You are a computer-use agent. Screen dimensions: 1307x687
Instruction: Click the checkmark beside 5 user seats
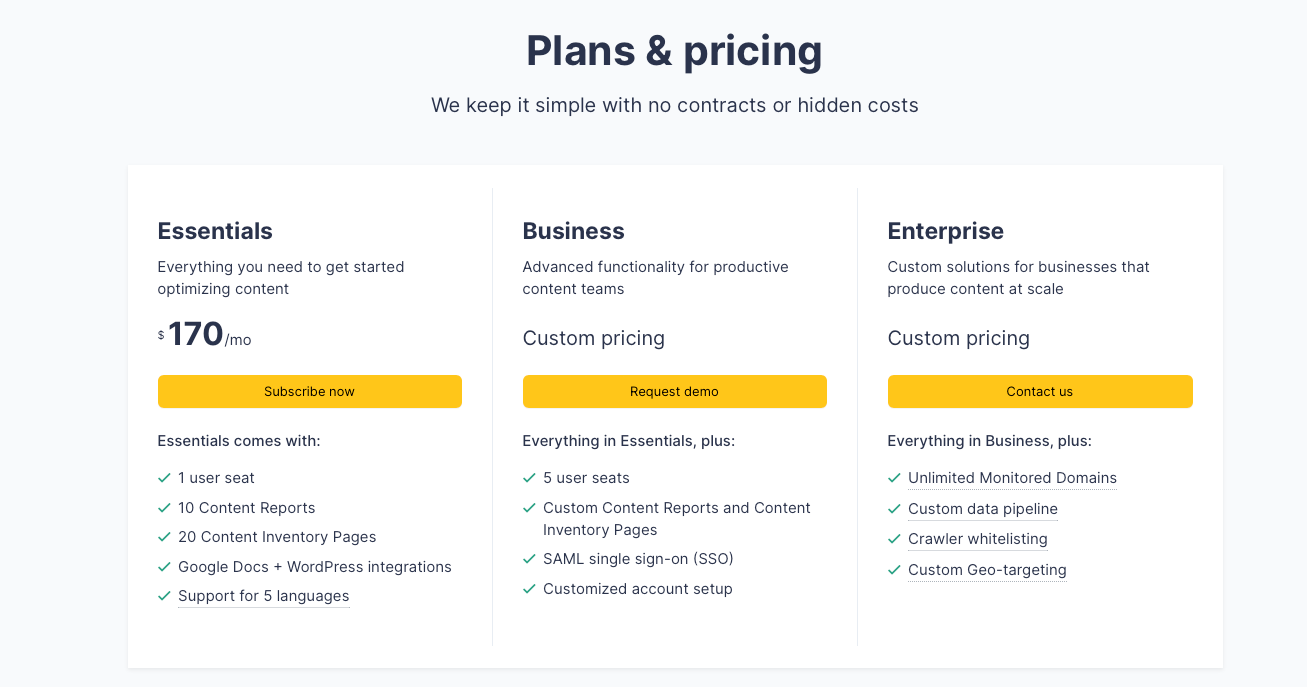(x=529, y=478)
